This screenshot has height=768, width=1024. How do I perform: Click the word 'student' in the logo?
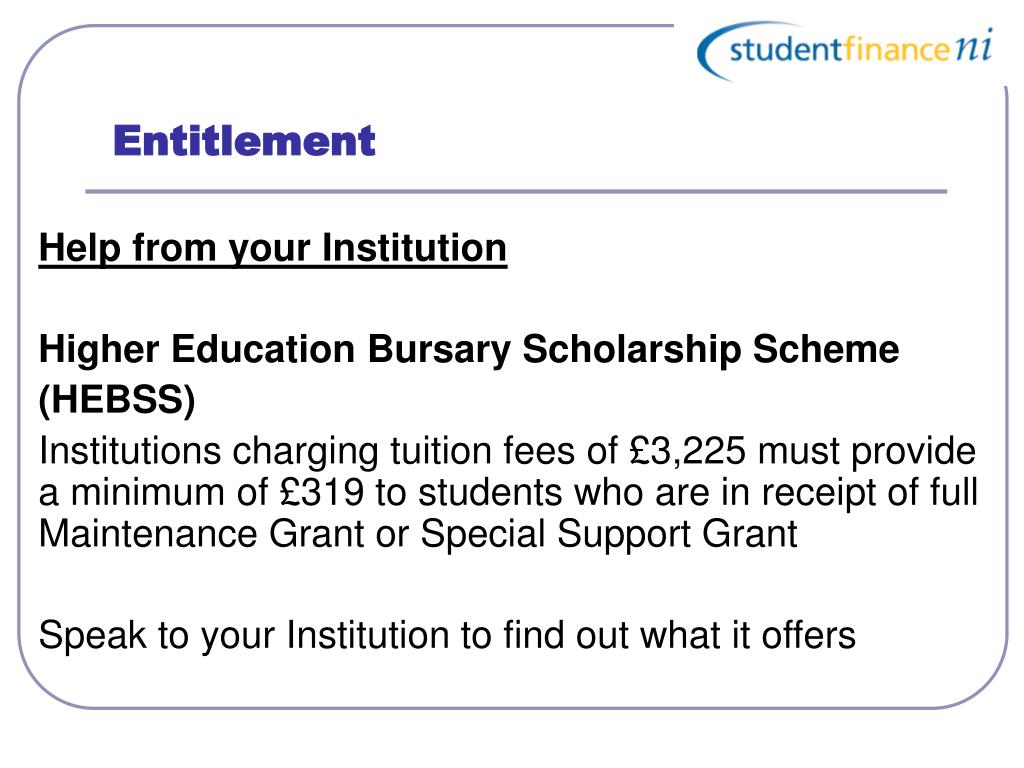tap(786, 50)
